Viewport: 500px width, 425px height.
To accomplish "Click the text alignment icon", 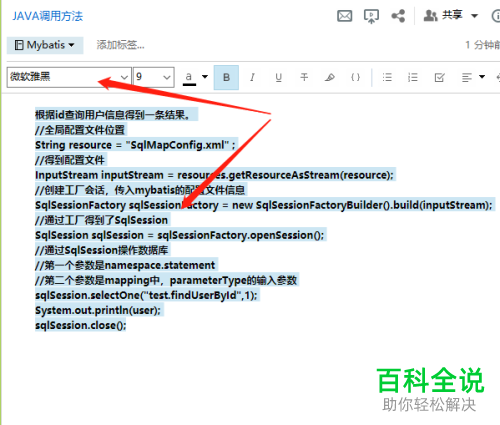I will [467, 78].
